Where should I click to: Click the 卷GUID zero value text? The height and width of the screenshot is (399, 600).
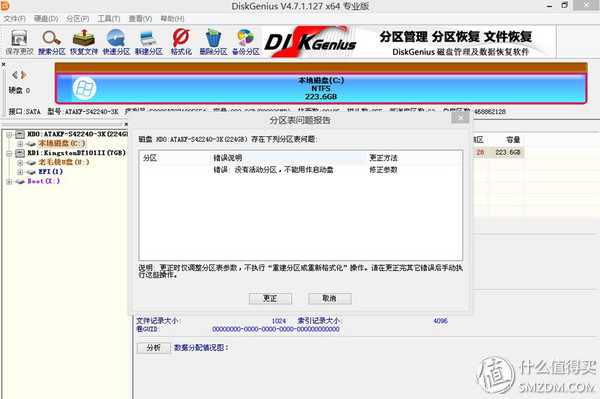click(276, 329)
